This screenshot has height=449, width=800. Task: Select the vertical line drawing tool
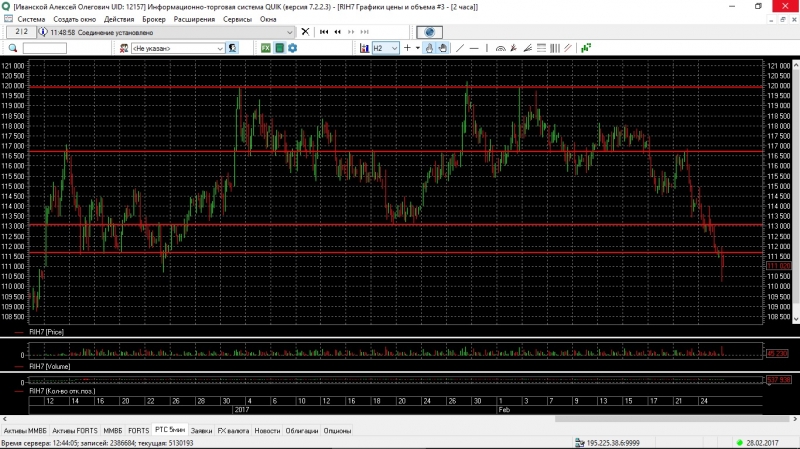coord(487,48)
